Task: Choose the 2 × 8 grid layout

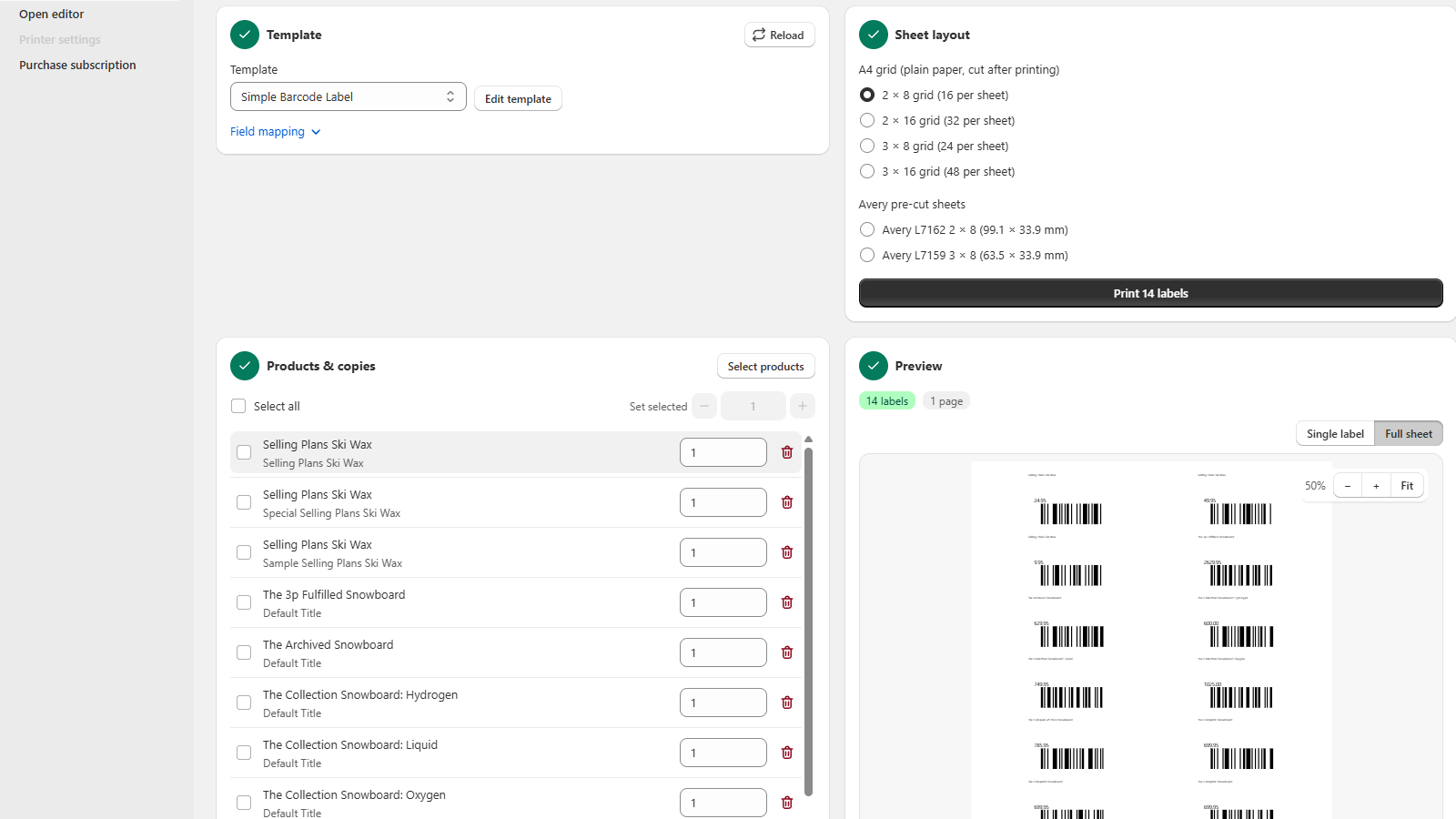Action: coord(867,95)
